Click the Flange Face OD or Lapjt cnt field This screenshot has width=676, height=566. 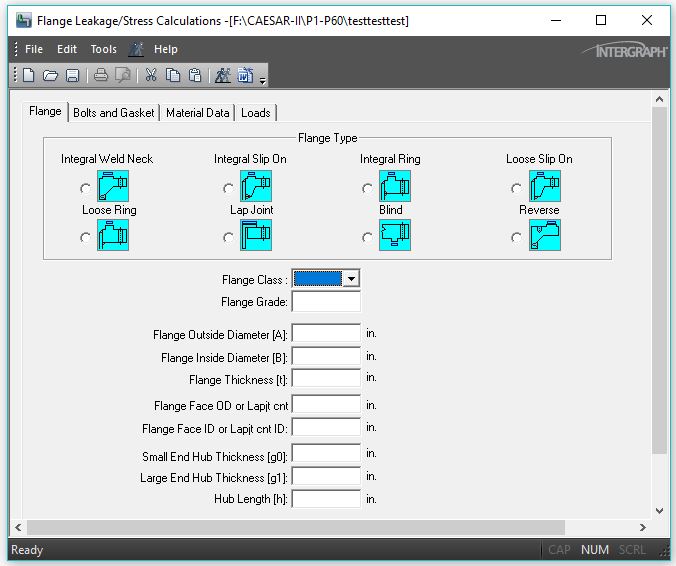click(x=326, y=404)
